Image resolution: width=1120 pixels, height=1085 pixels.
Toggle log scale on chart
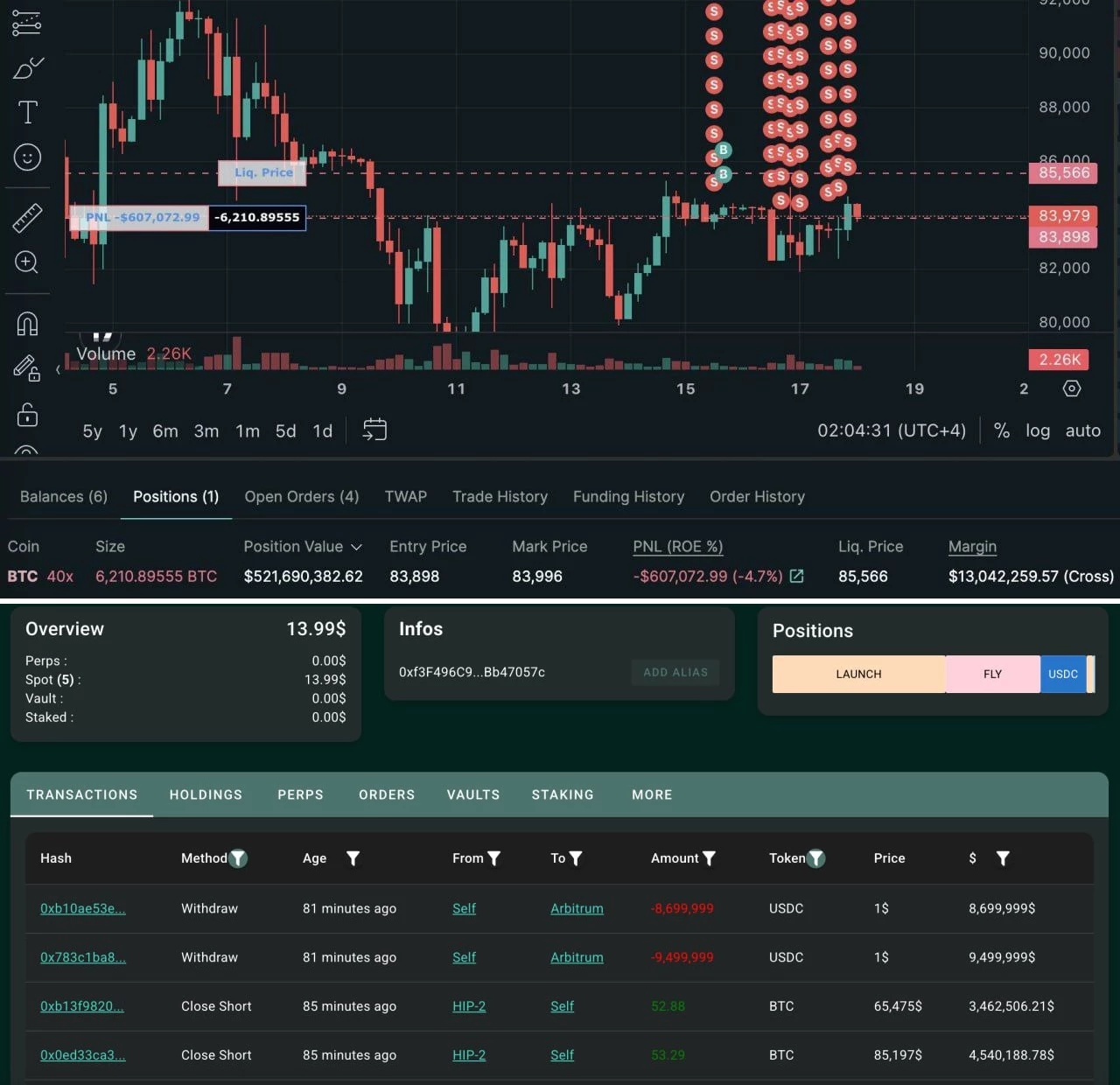1038,430
